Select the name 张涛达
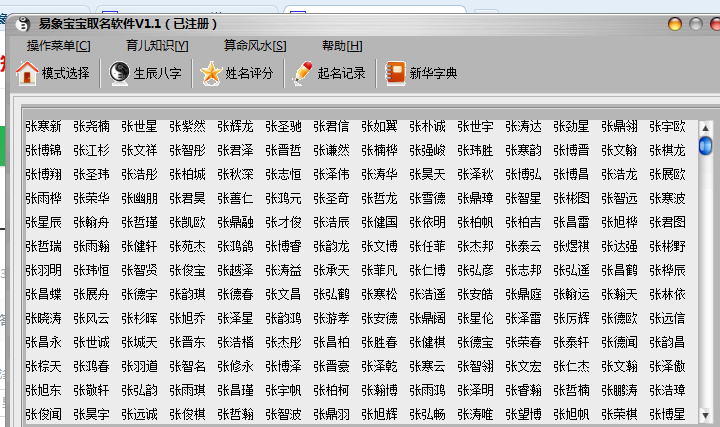Viewport: 720px width, 427px height. tap(523, 126)
